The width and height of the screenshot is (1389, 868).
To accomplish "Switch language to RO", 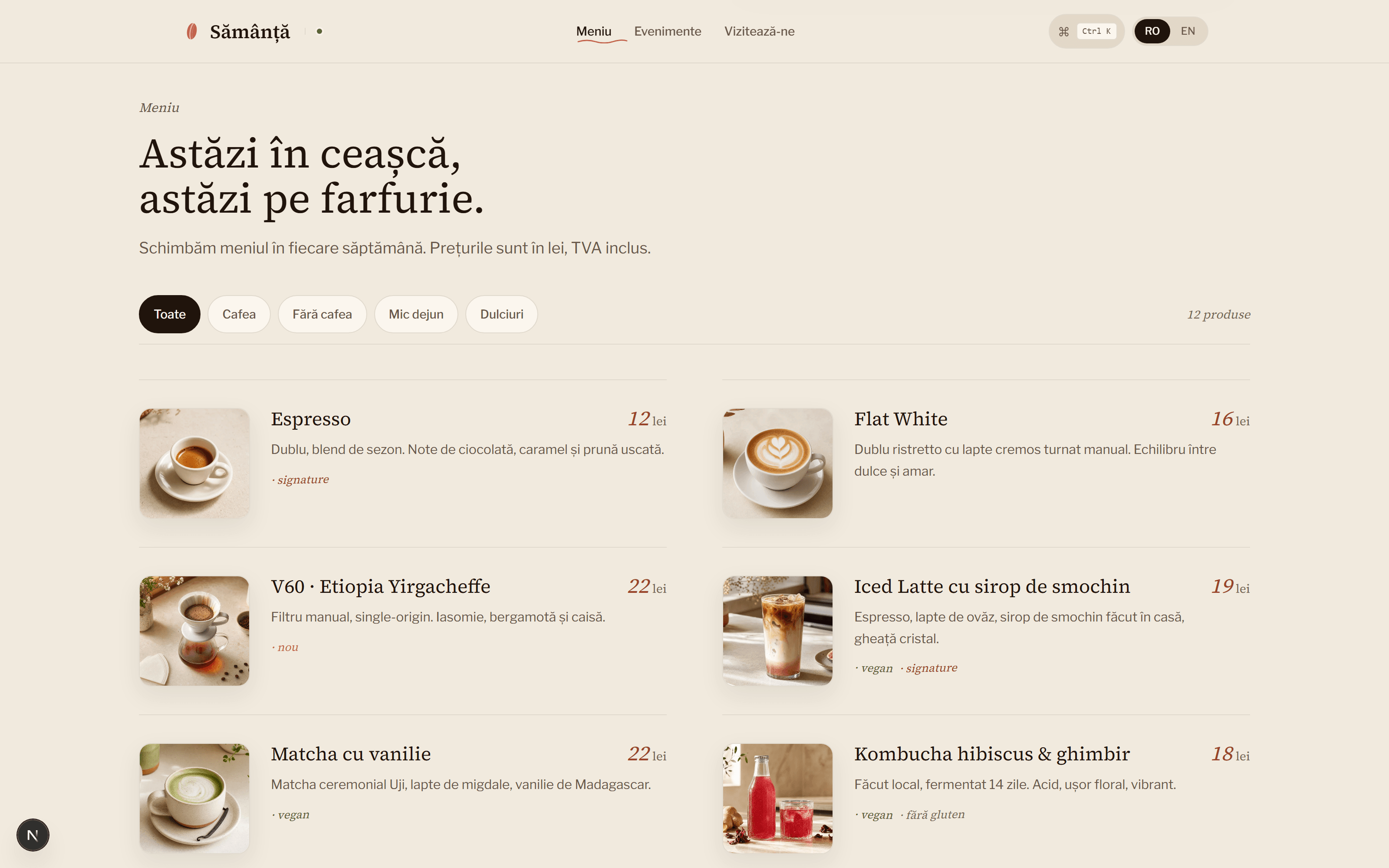I will (1152, 31).
